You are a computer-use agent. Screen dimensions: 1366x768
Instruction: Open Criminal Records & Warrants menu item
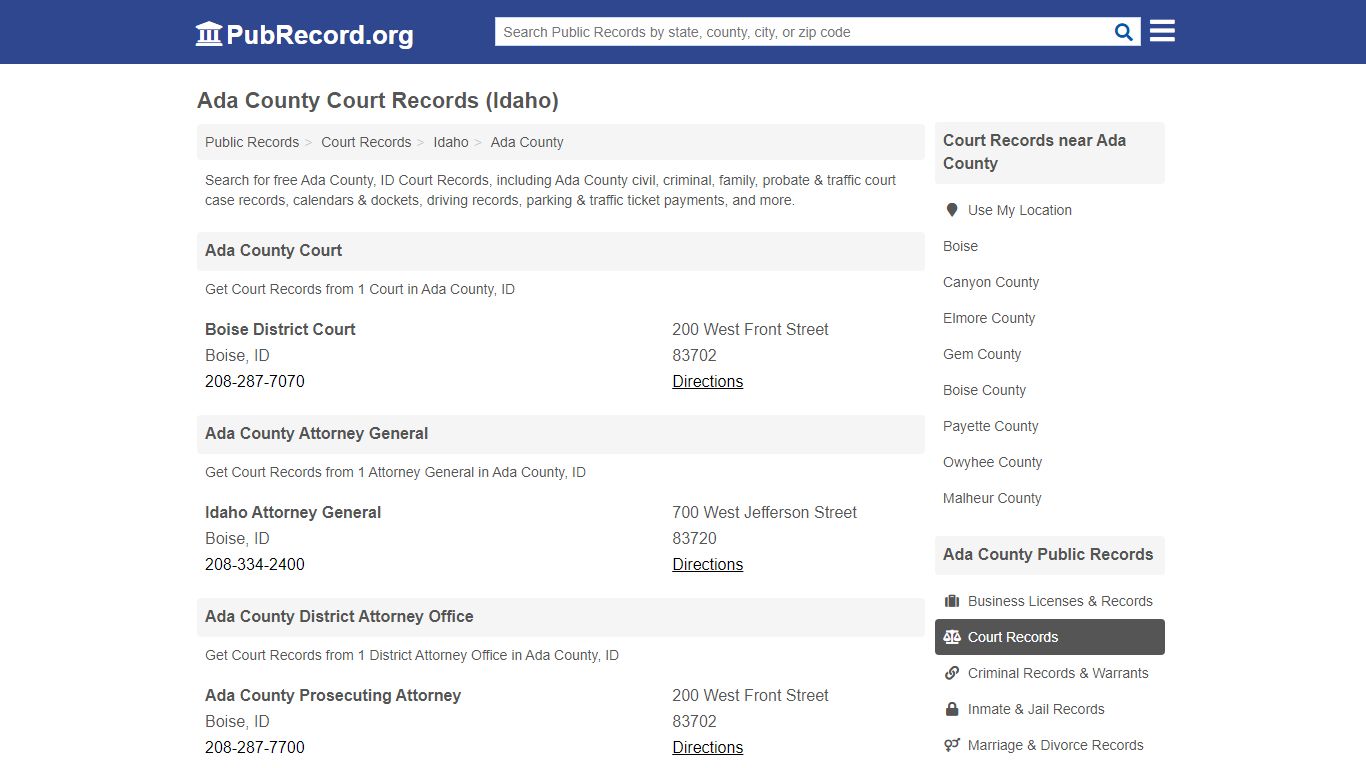[1050, 673]
